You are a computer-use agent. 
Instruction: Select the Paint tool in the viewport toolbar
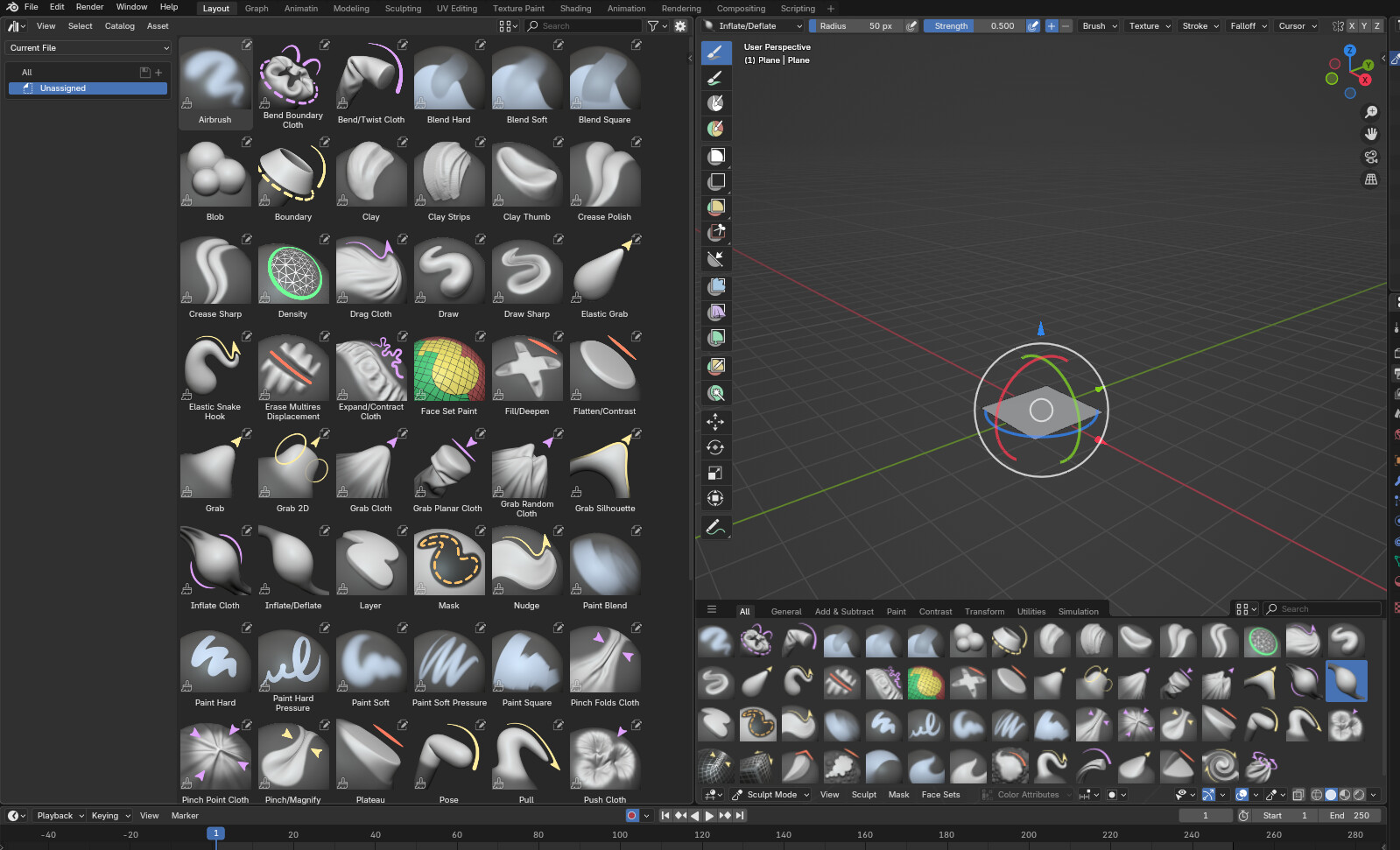[715, 78]
